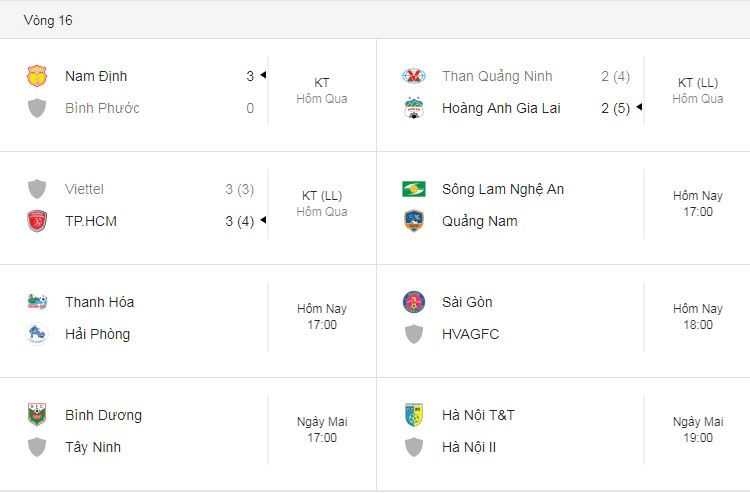Screen dimensions: 750x493
Task: Open the Hà Nội II team link
Action: pos(469,447)
